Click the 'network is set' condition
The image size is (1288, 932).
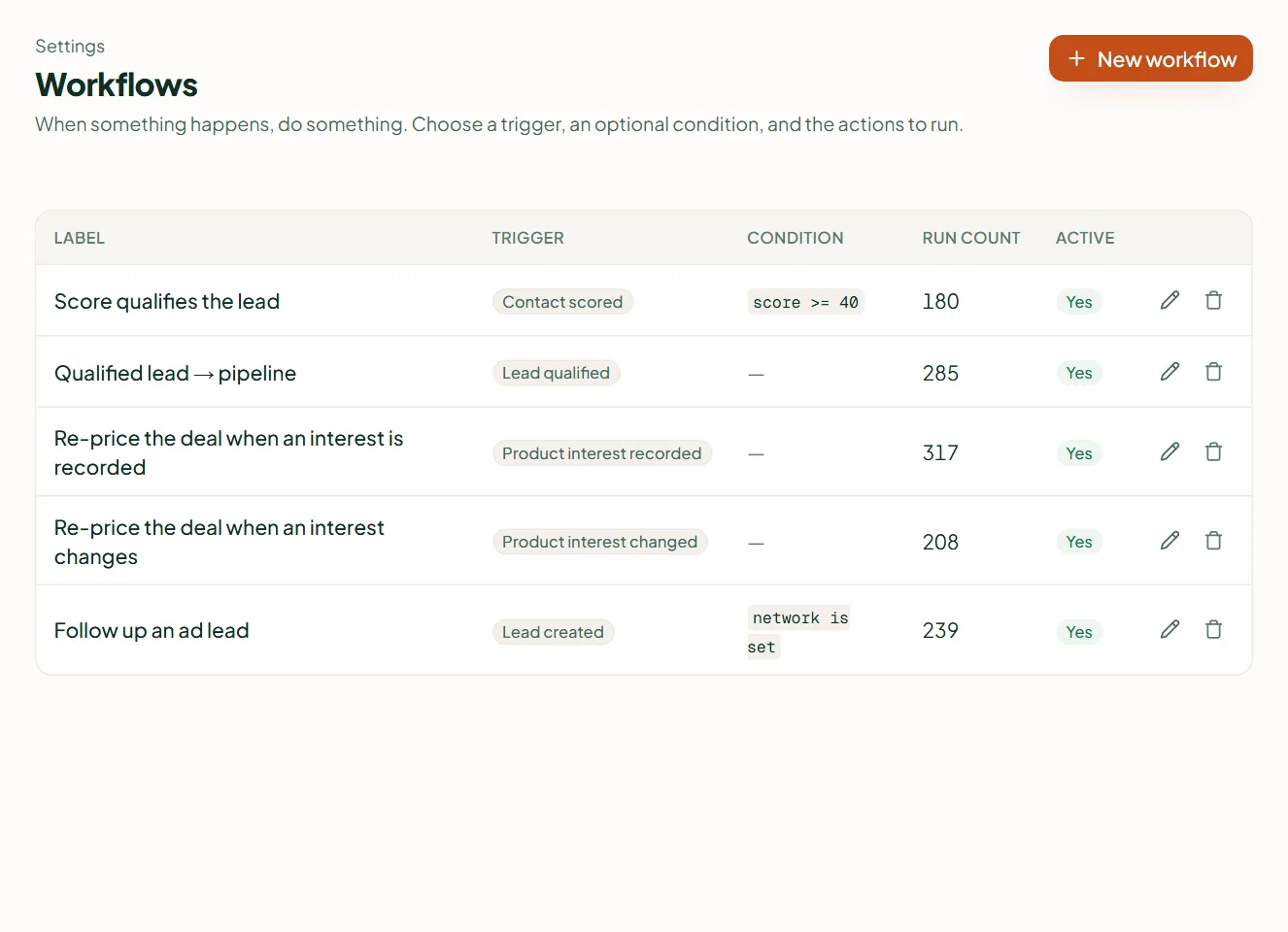coord(798,632)
